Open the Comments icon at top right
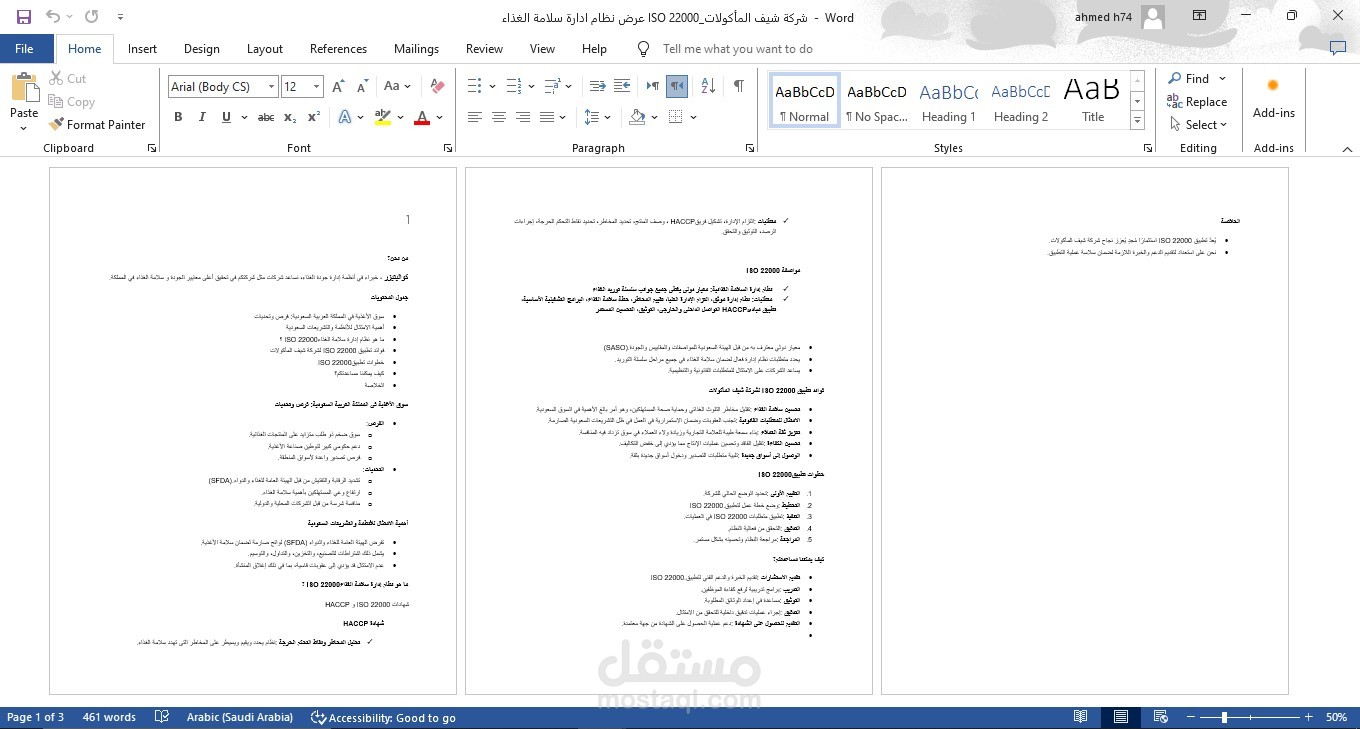Viewport: 1360px width, 729px height. point(1337,48)
